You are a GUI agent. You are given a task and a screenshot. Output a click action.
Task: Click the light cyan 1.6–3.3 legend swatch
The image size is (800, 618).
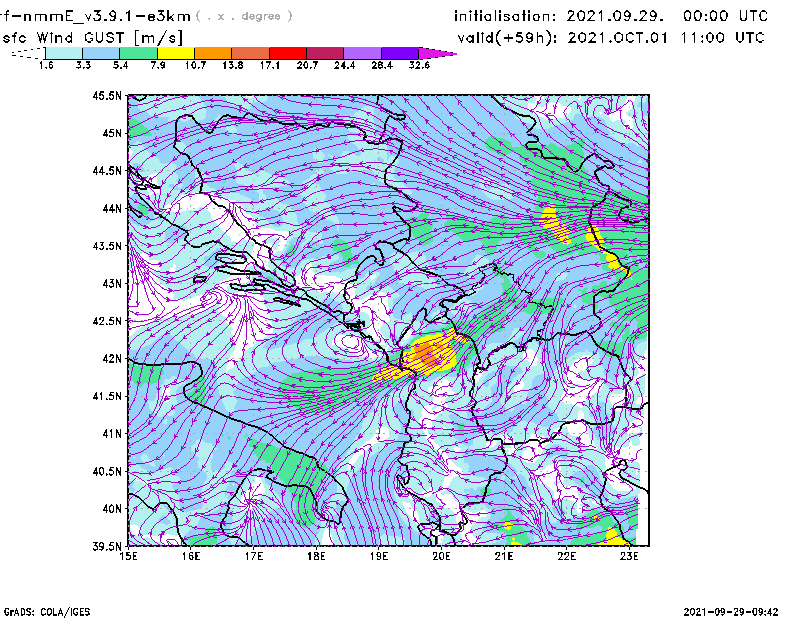[x=64, y=53]
